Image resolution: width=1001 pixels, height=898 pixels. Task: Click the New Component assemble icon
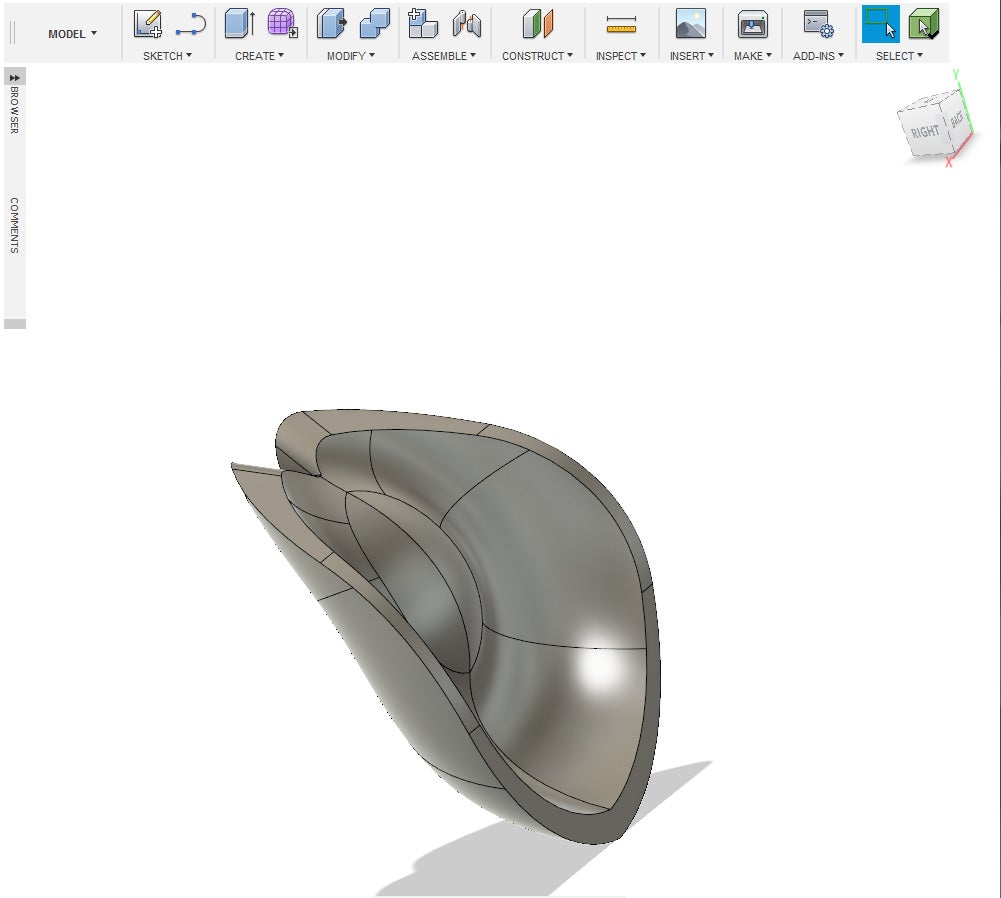[x=423, y=24]
